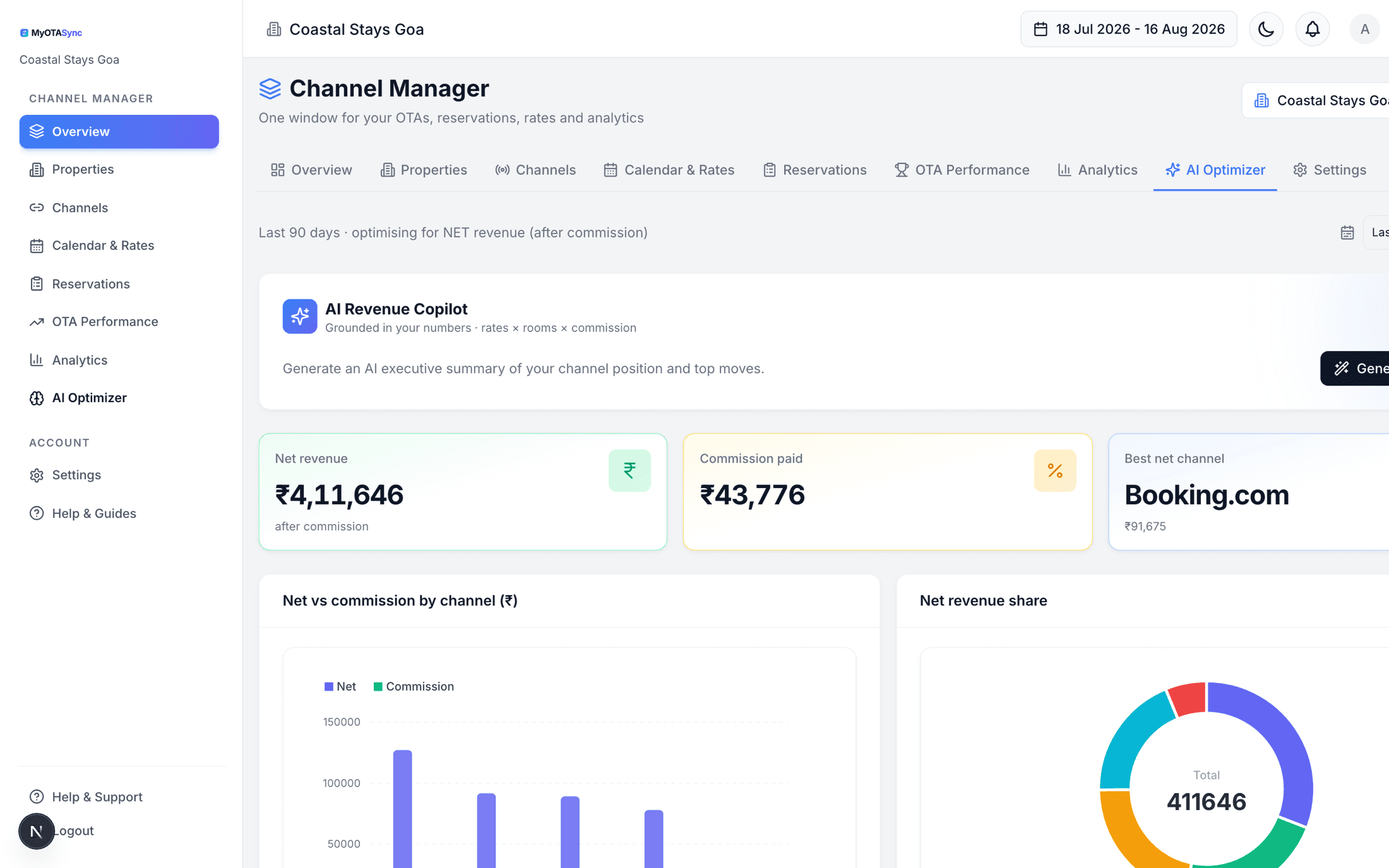This screenshot has width=1389, height=868.
Task: Toggle dark mode moon icon
Action: coord(1266,29)
